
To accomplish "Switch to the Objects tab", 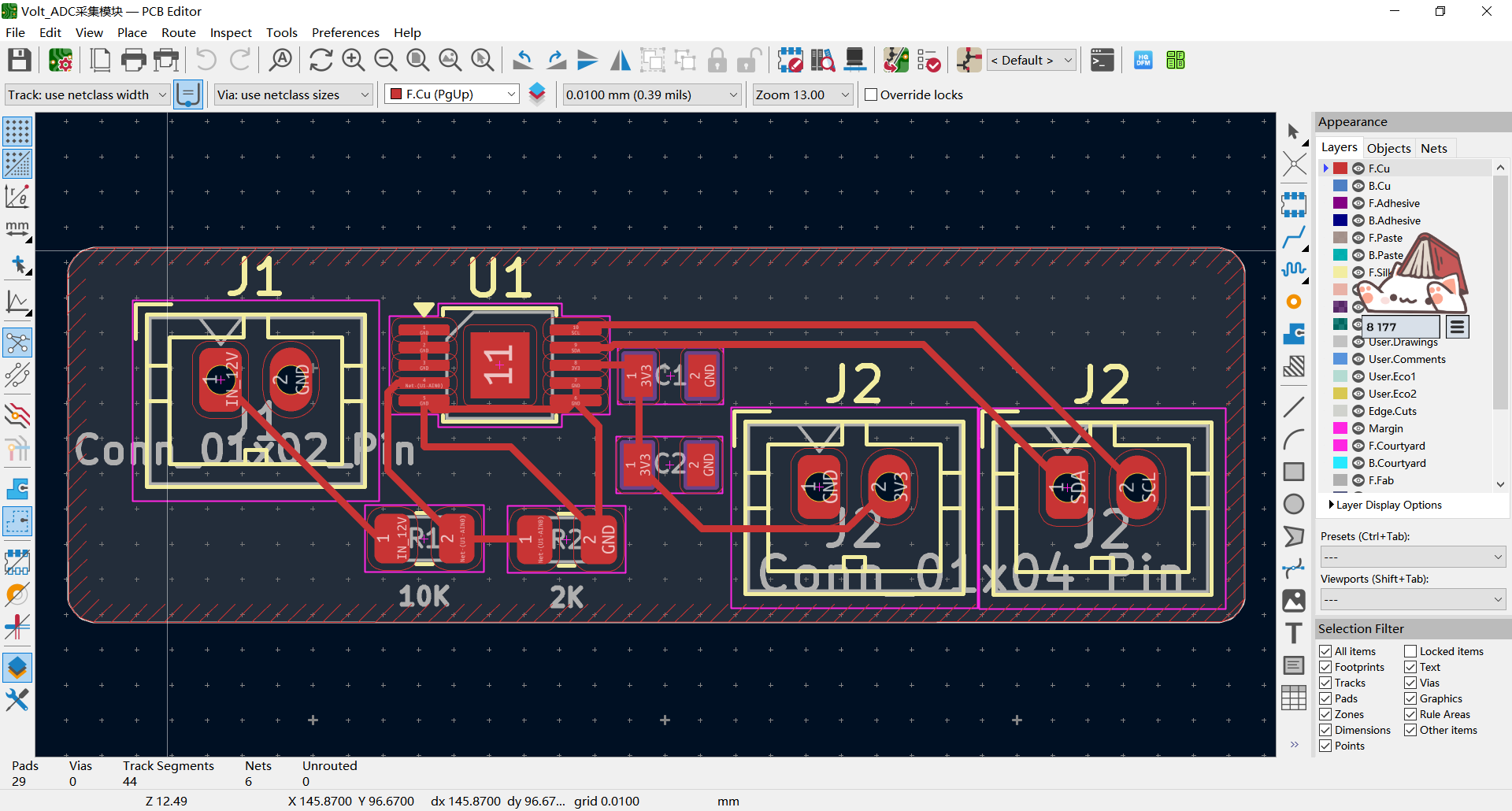I will [1388, 148].
